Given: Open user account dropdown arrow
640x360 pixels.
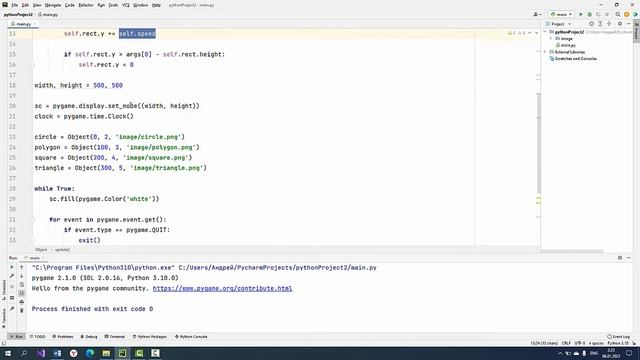Looking at the screenshot, I should tap(540, 15).
